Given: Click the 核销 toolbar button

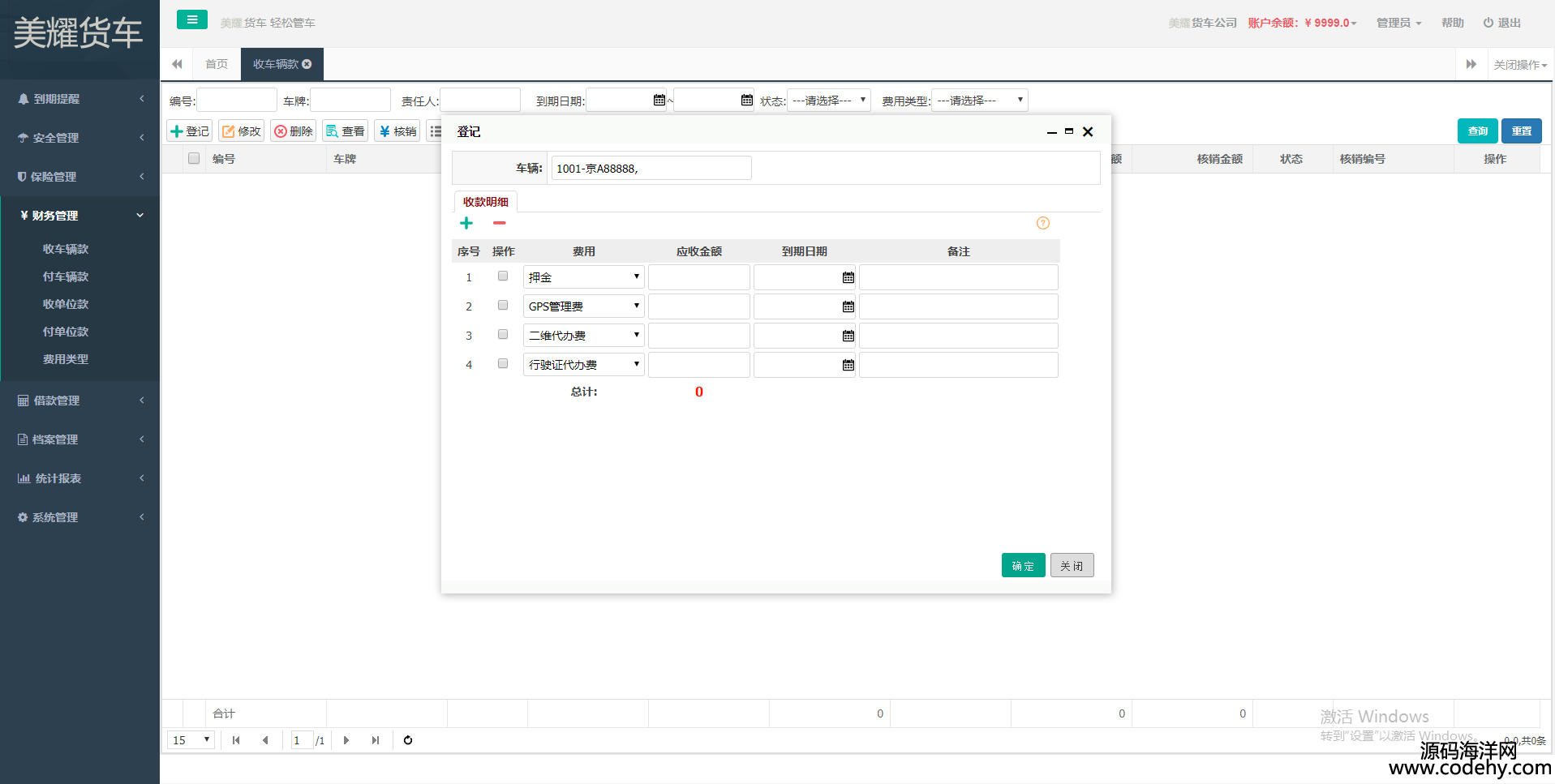Looking at the screenshot, I should (397, 131).
